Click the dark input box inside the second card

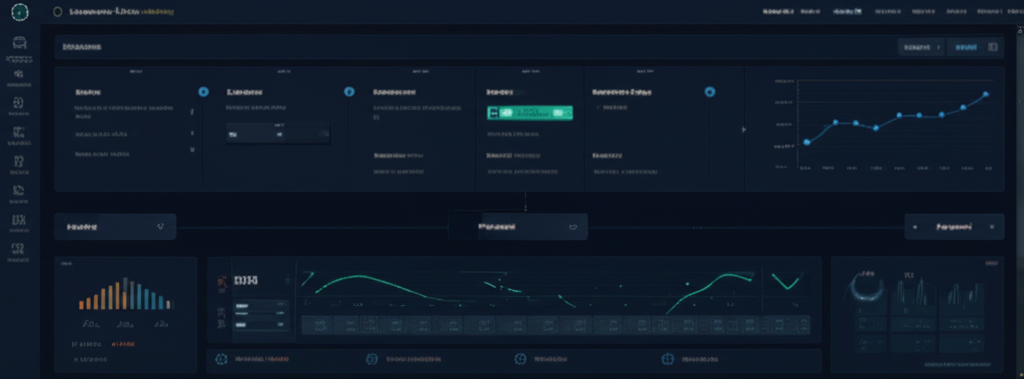tap(278, 133)
